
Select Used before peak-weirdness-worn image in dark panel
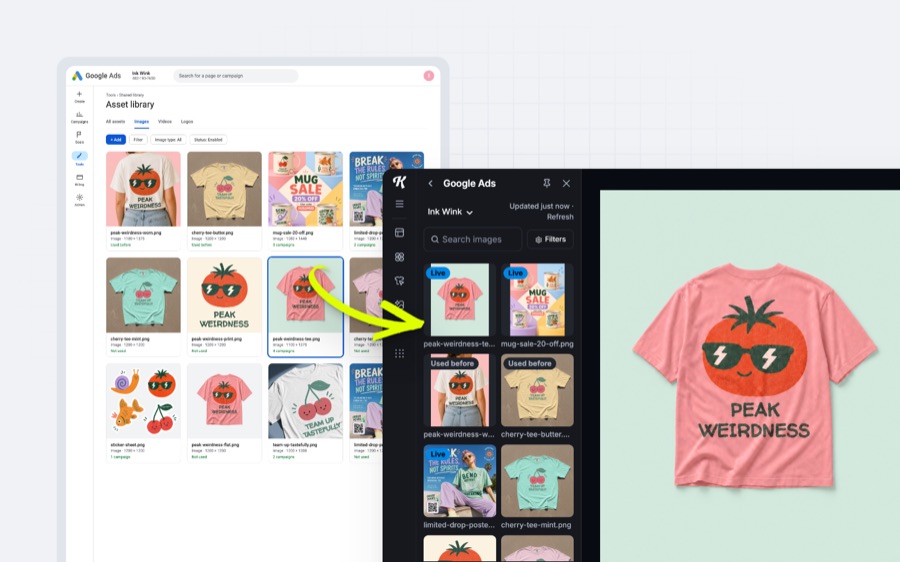pyautogui.click(x=460, y=390)
